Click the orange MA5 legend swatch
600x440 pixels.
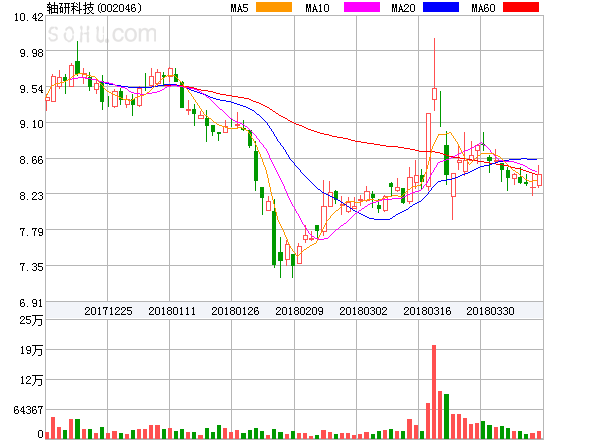click(274, 7)
